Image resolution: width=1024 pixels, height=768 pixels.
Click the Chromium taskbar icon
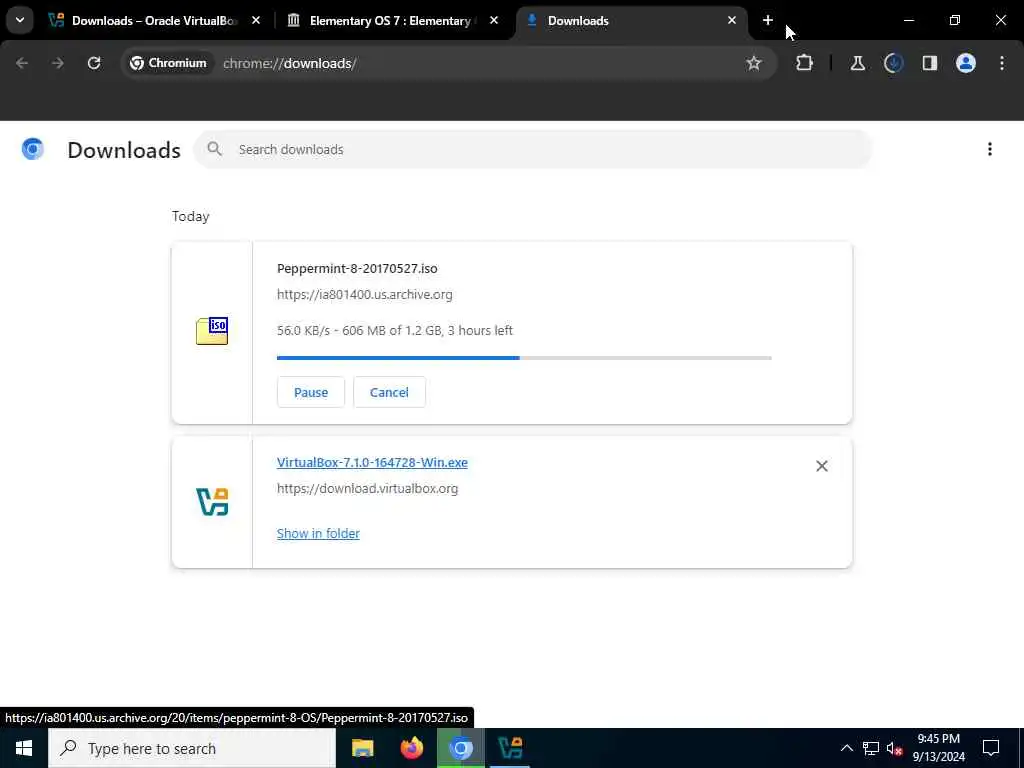(460, 748)
